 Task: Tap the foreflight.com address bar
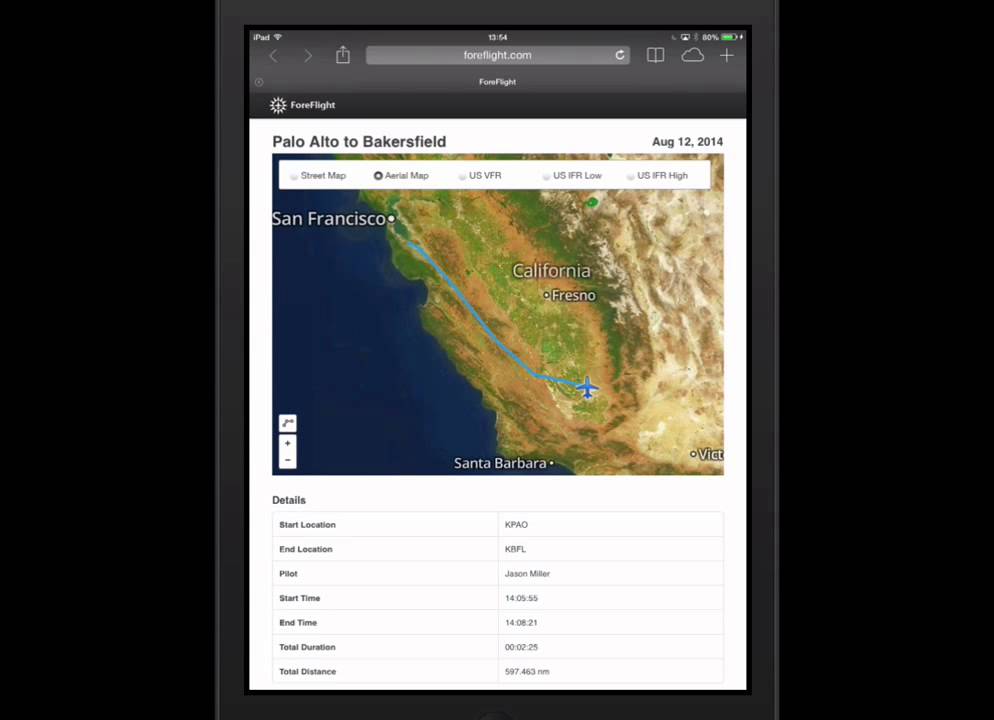coord(498,55)
